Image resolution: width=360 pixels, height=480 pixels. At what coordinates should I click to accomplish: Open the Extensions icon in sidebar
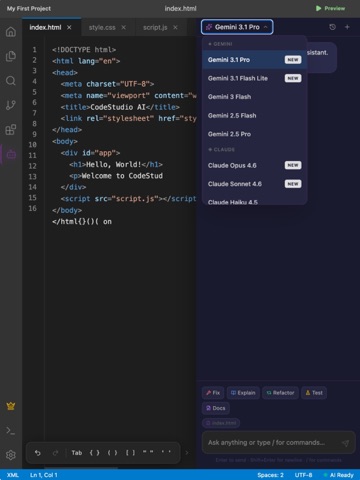11,130
